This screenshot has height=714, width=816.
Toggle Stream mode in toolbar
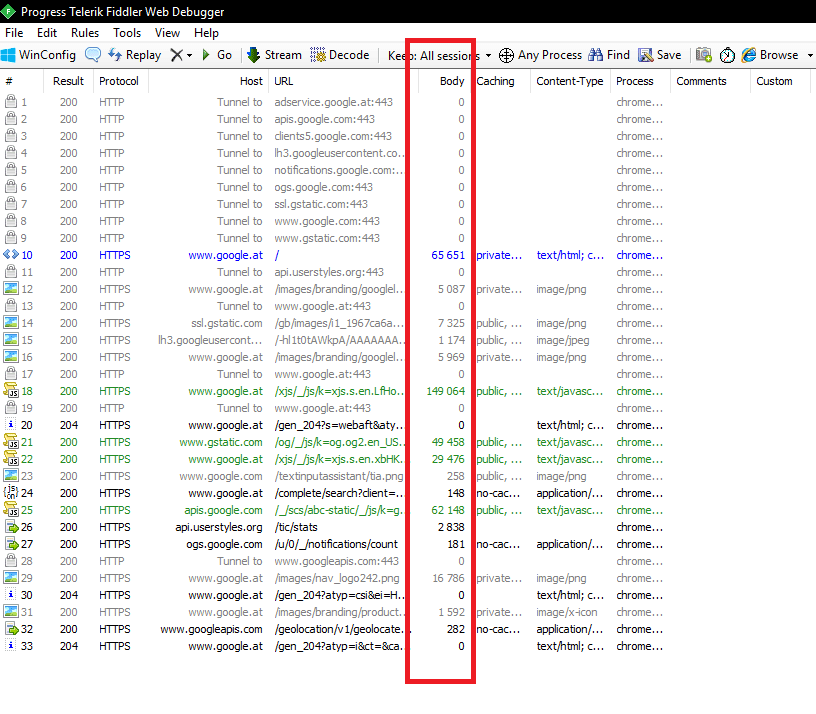274,55
